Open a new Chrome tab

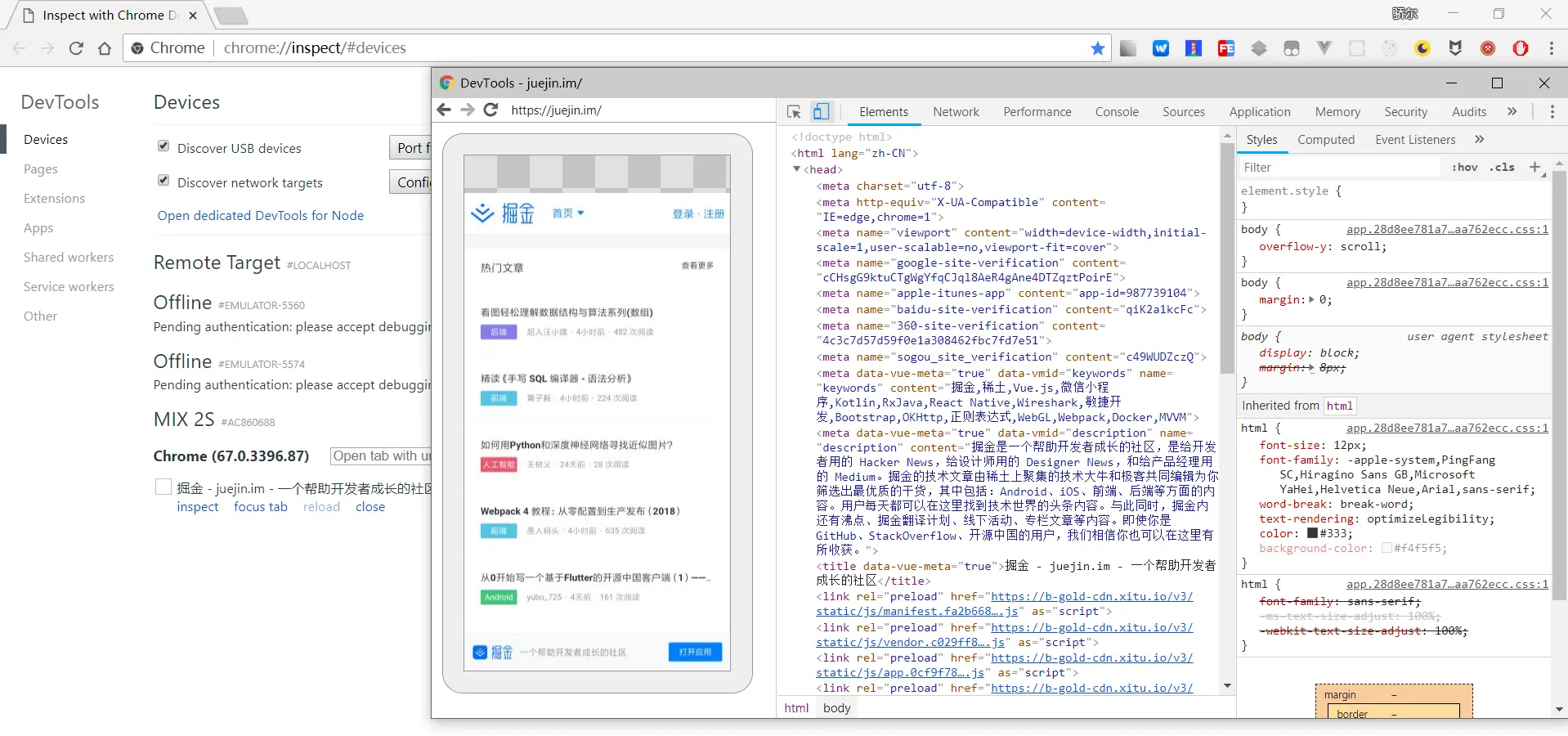point(231,16)
